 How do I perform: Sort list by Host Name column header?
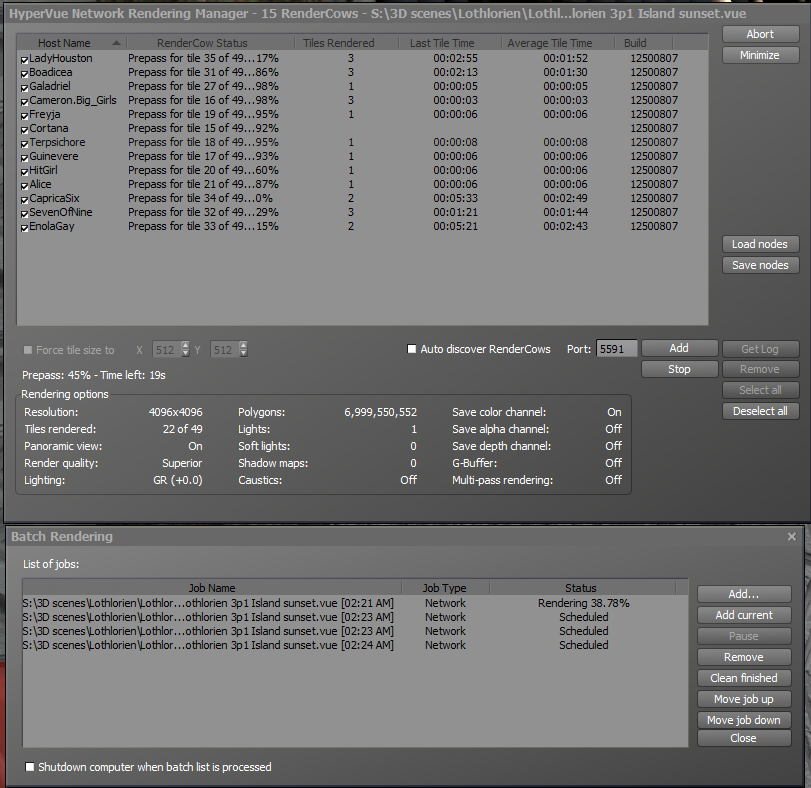(x=64, y=44)
